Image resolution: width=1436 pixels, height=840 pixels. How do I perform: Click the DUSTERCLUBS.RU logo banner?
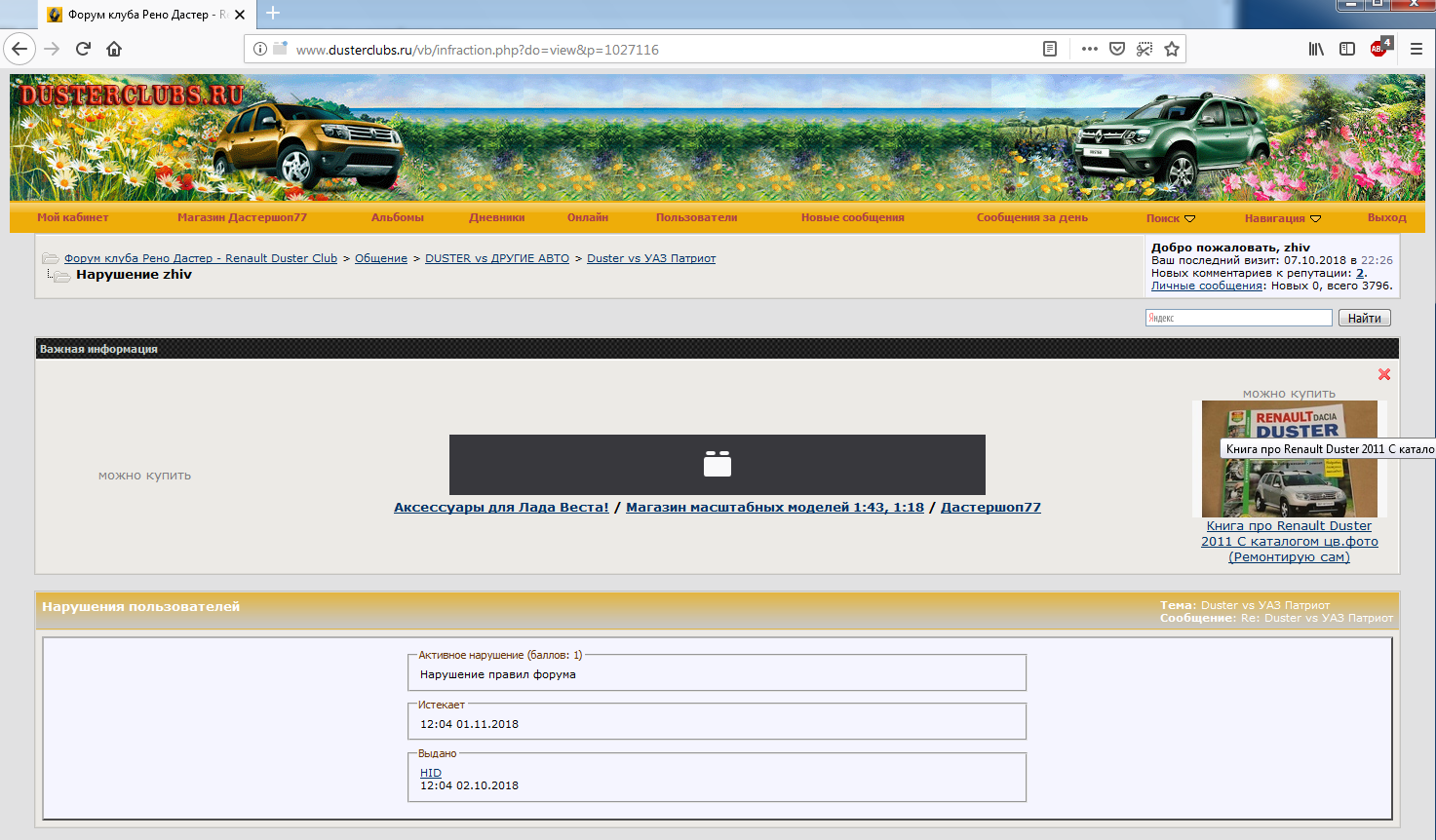coord(132,95)
